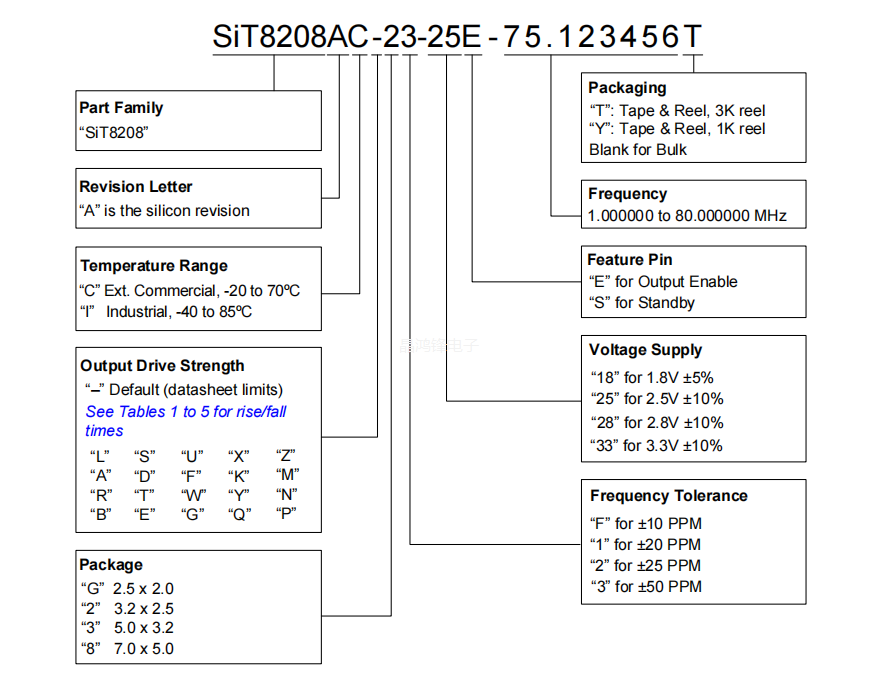Image resolution: width=880 pixels, height=691 pixels.
Task: Click the SiT8208AC-23-25E-75.123456T part number title
Action: coord(457,37)
